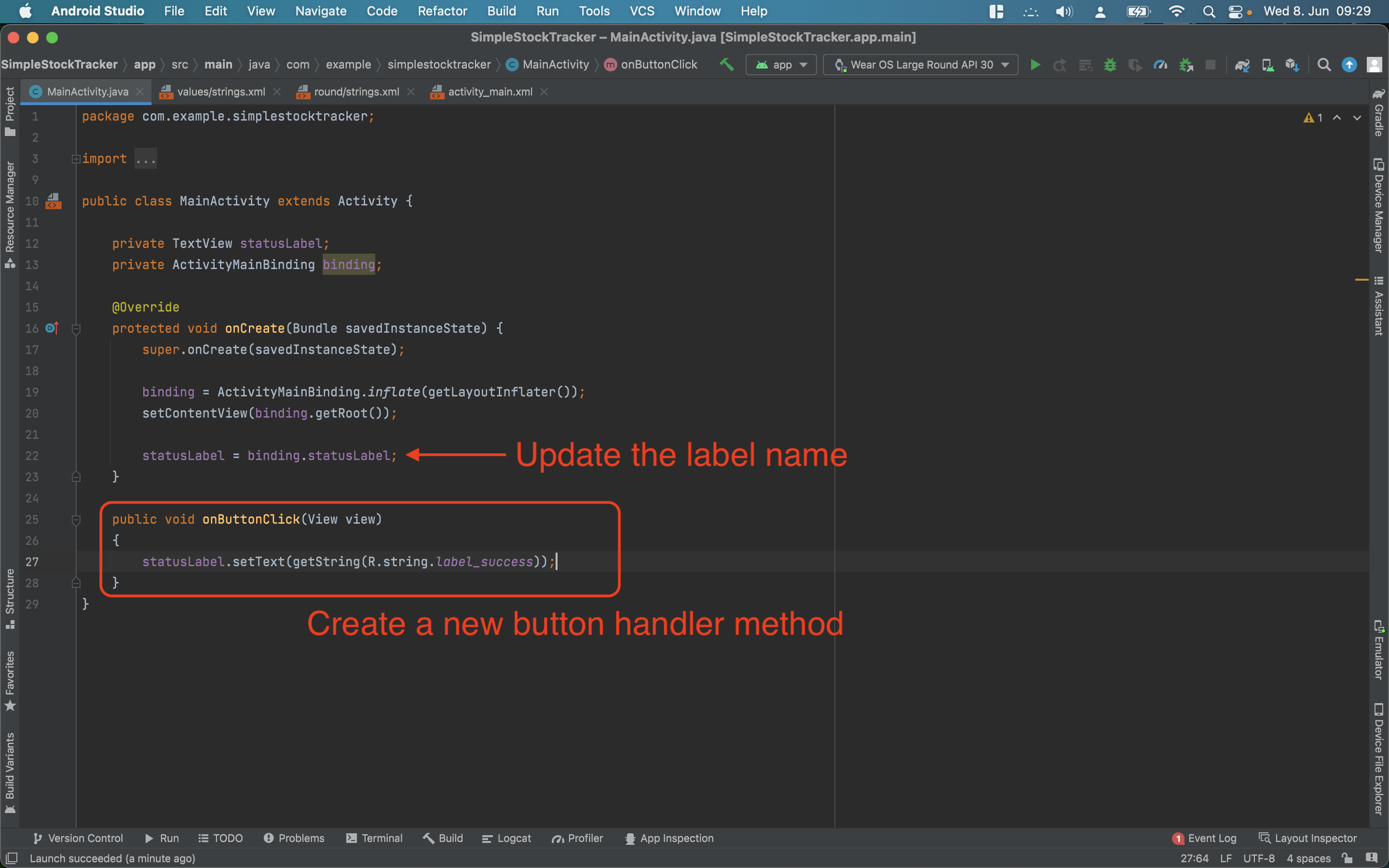Sync project with Gradle files icon
This screenshot has width=1389, height=868.
pos(1242,65)
